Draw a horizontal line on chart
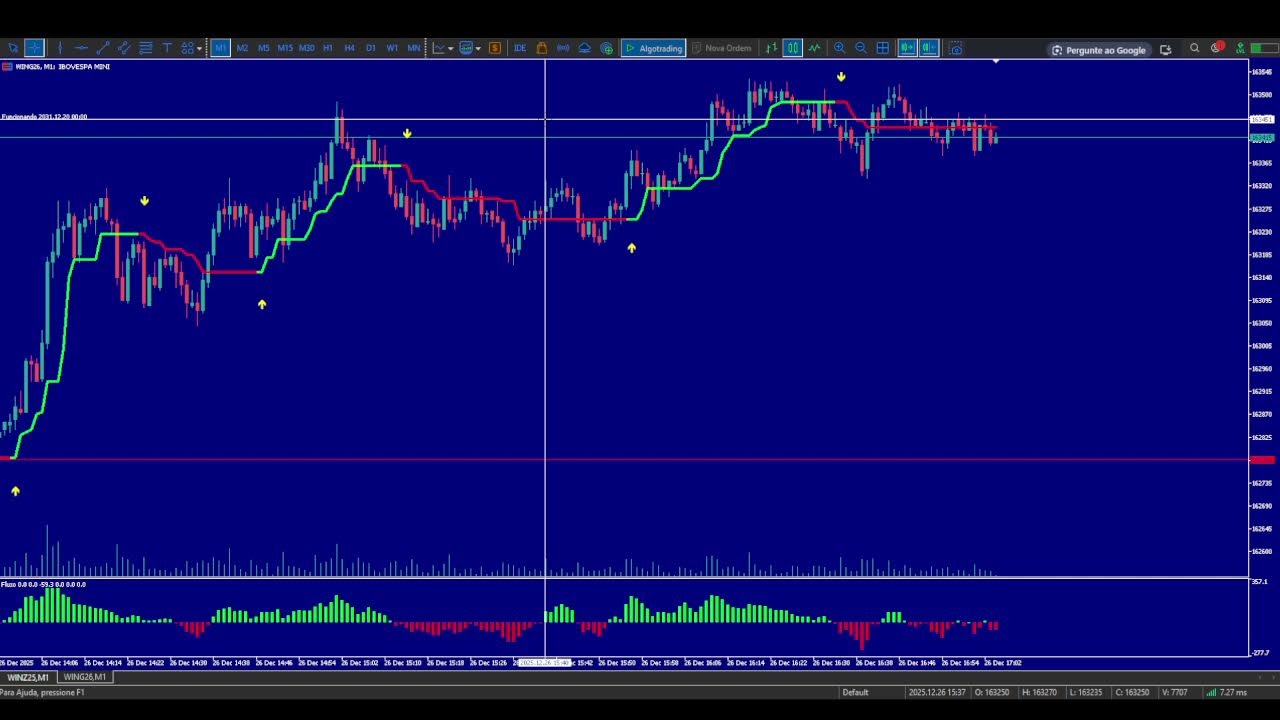The width and height of the screenshot is (1280, 720). pyautogui.click(x=81, y=48)
